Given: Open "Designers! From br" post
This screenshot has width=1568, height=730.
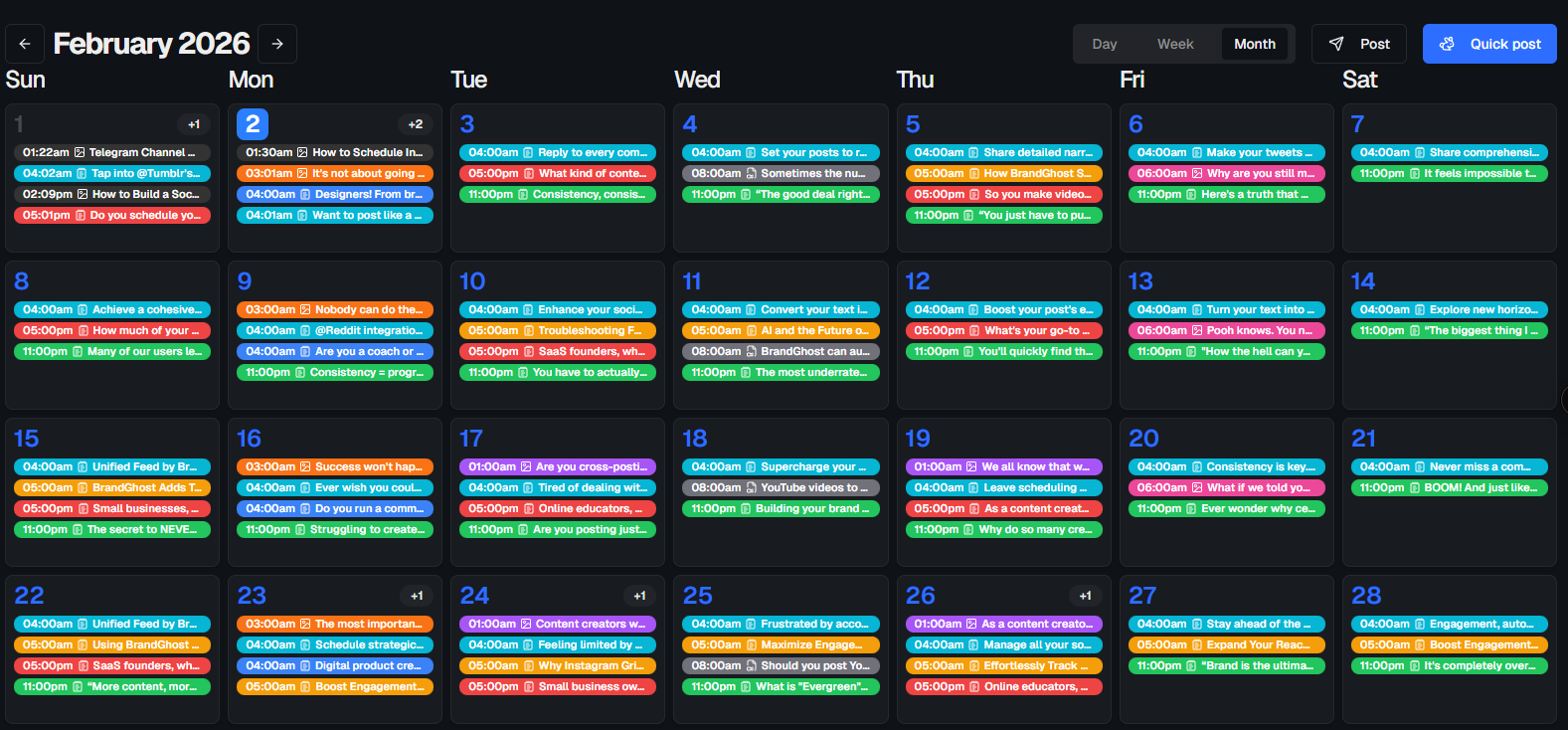Looking at the screenshot, I should pos(335,194).
